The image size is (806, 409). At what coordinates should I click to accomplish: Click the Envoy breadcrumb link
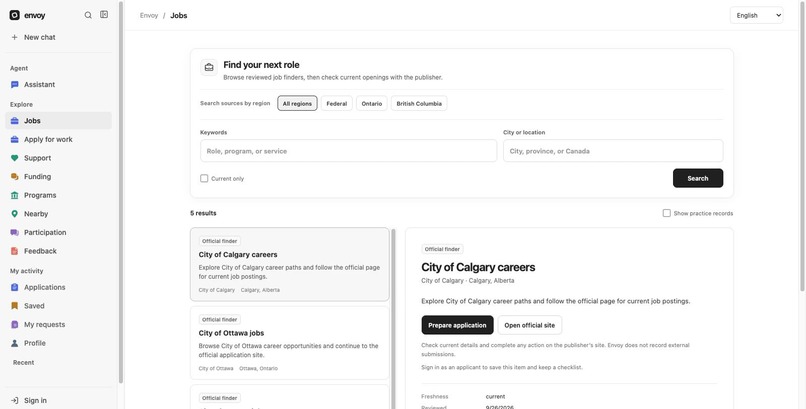(x=149, y=15)
